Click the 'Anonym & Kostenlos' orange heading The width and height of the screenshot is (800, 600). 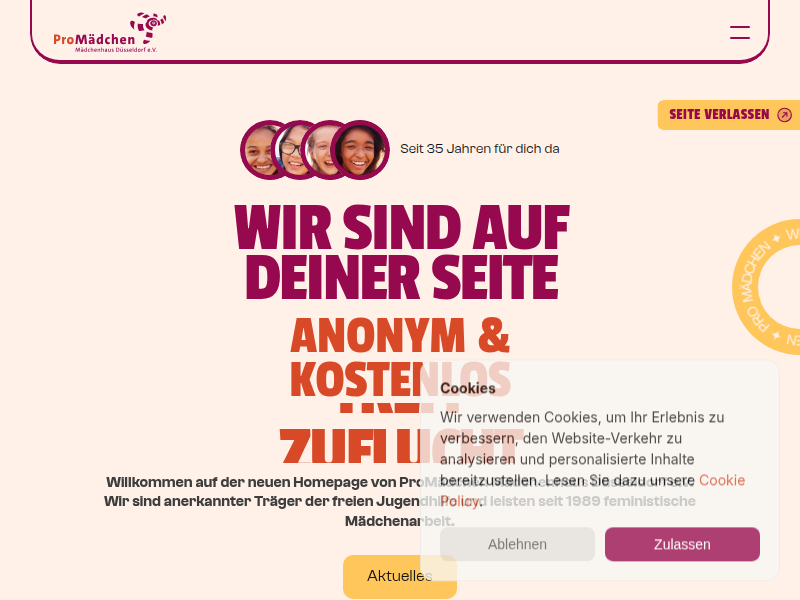[x=400, y=357]
